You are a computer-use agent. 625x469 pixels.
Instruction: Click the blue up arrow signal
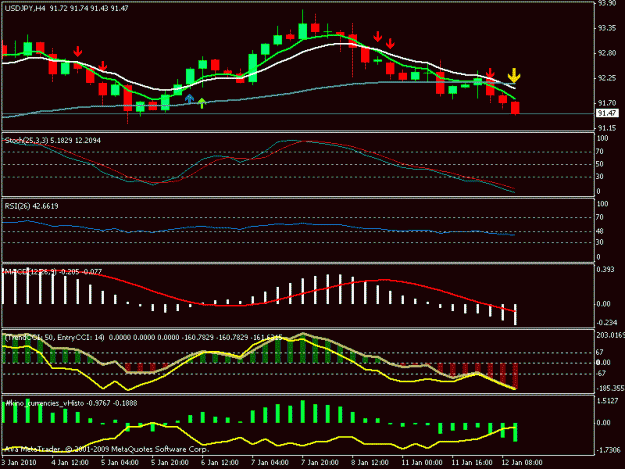pyautogui.click(x=189, y=98)
